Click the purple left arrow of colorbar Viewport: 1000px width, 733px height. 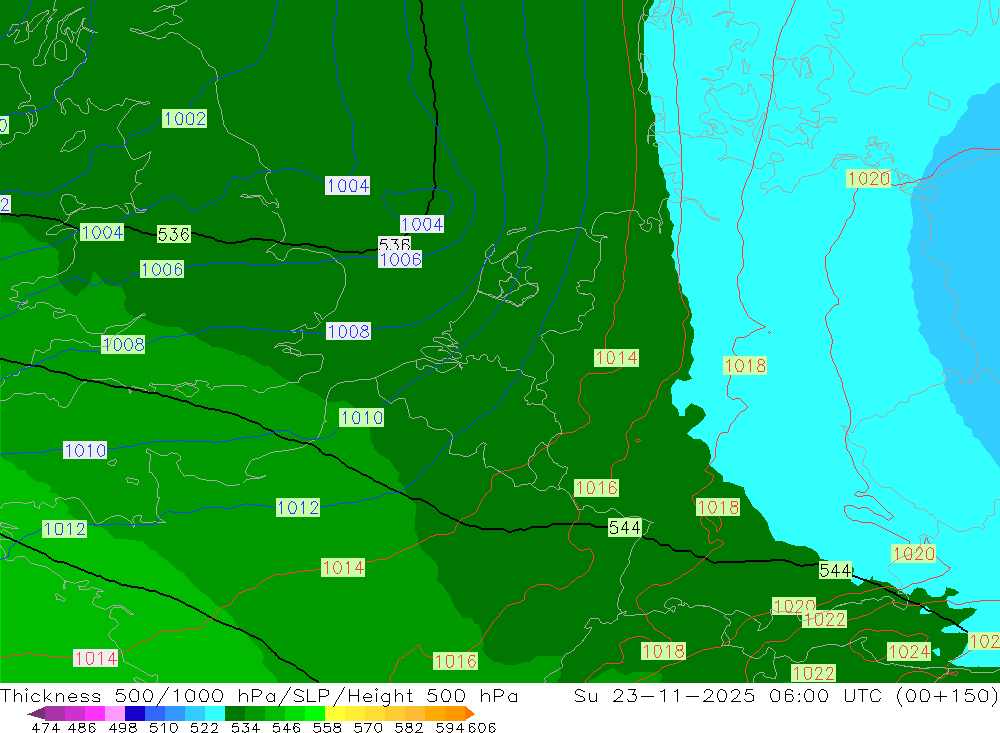[x=36, y=713]
